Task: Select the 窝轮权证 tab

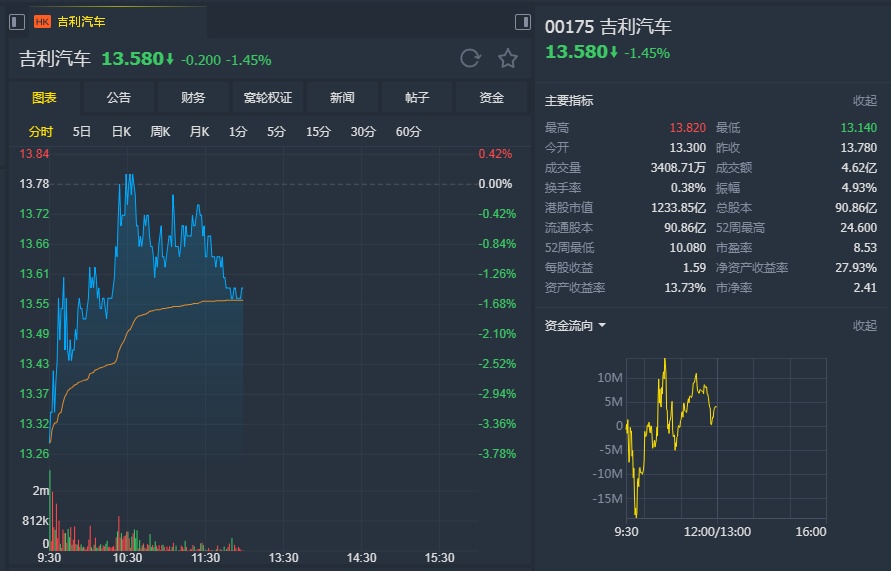Action: 268,97
